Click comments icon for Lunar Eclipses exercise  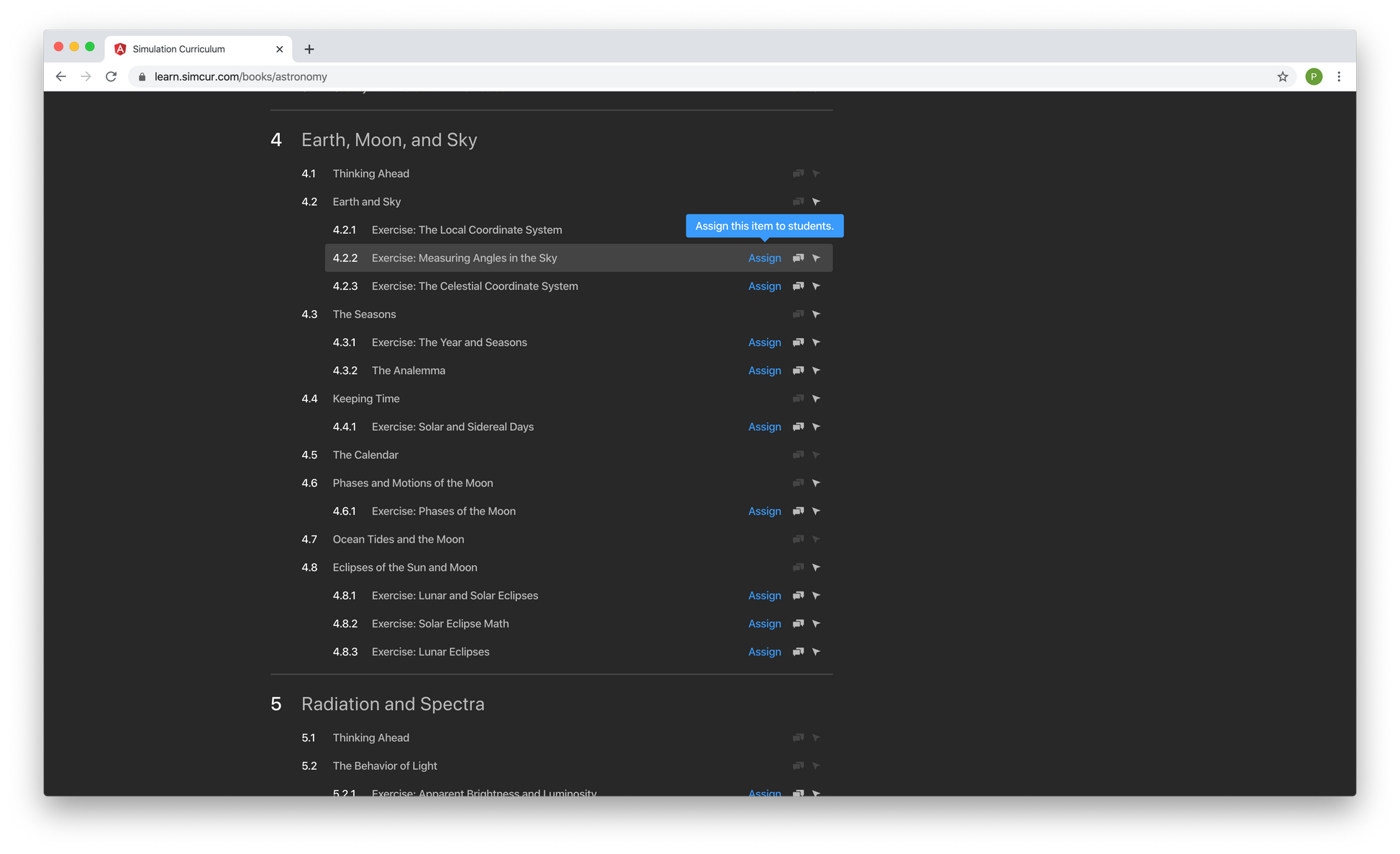click(x=798, y=652)
